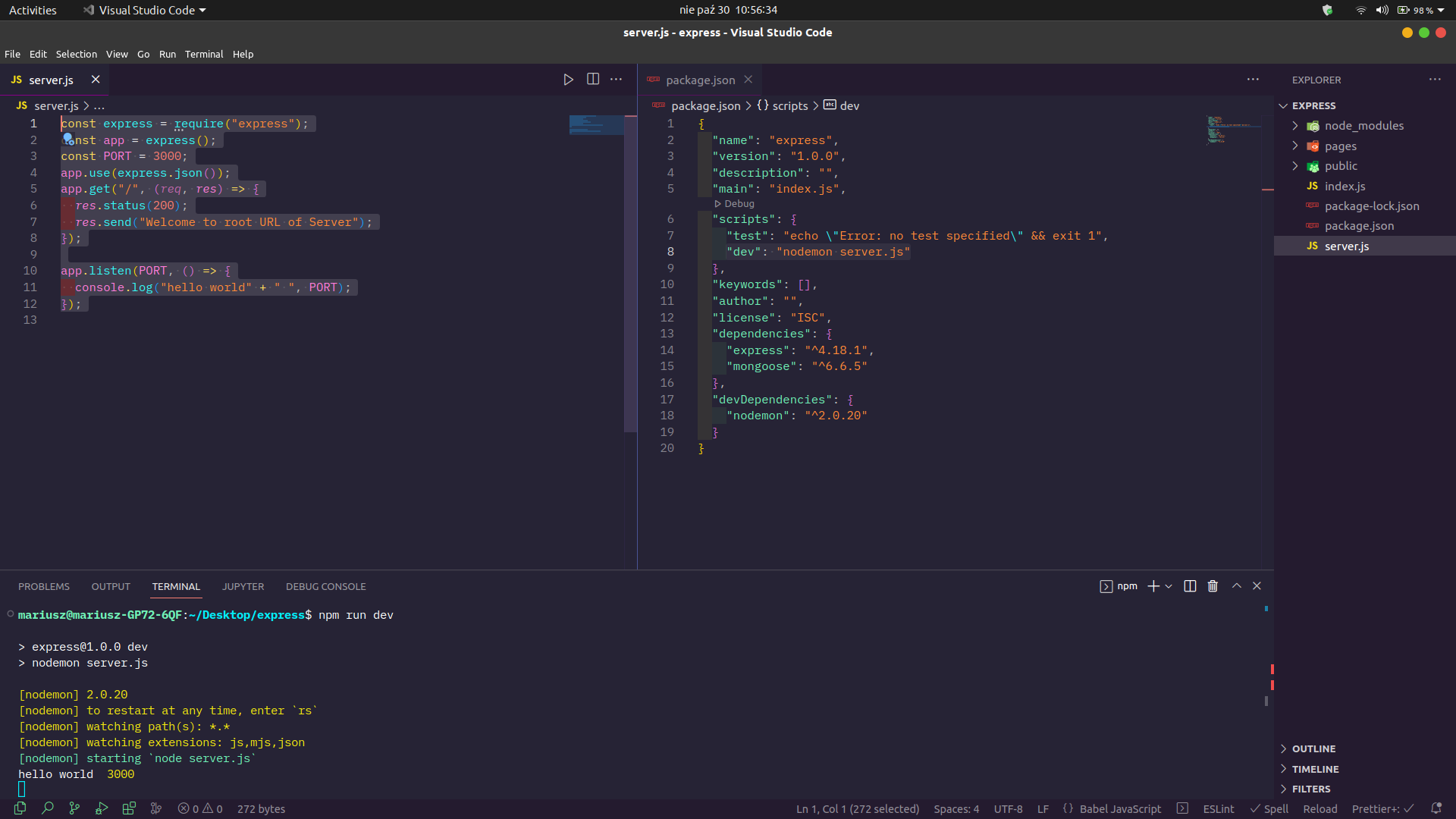
Task: Expand the OUTLINE section
Action: [1313, 748]
